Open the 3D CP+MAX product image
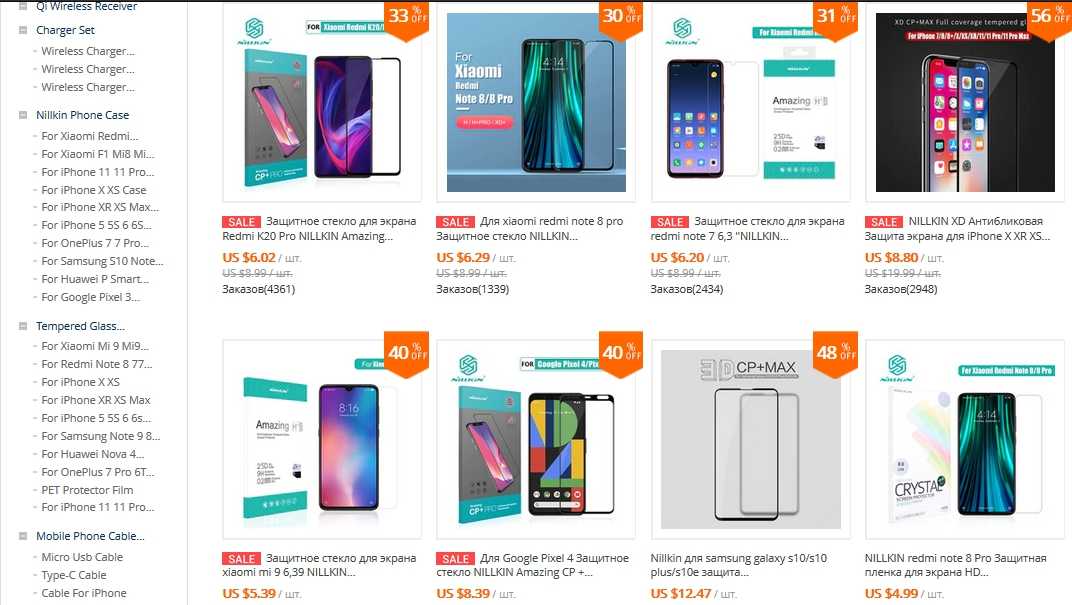This screenshot has width=1072, height=605. pyautogui.click(x=750, y=440)
